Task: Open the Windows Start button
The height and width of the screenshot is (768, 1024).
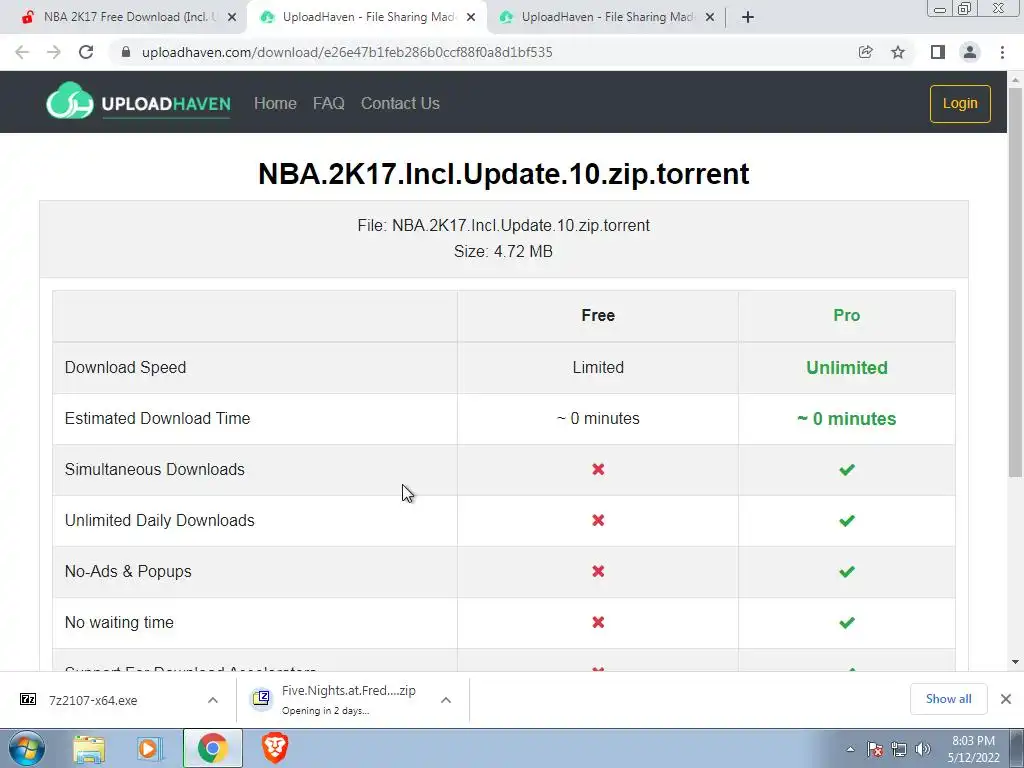Action: coord(26,748)
